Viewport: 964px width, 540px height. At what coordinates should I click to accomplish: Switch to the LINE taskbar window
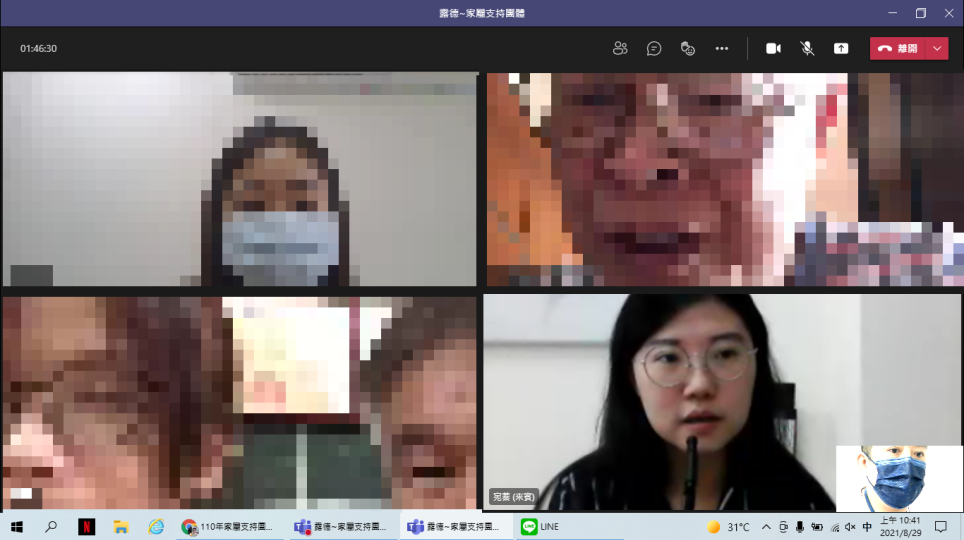pos(542,527)
